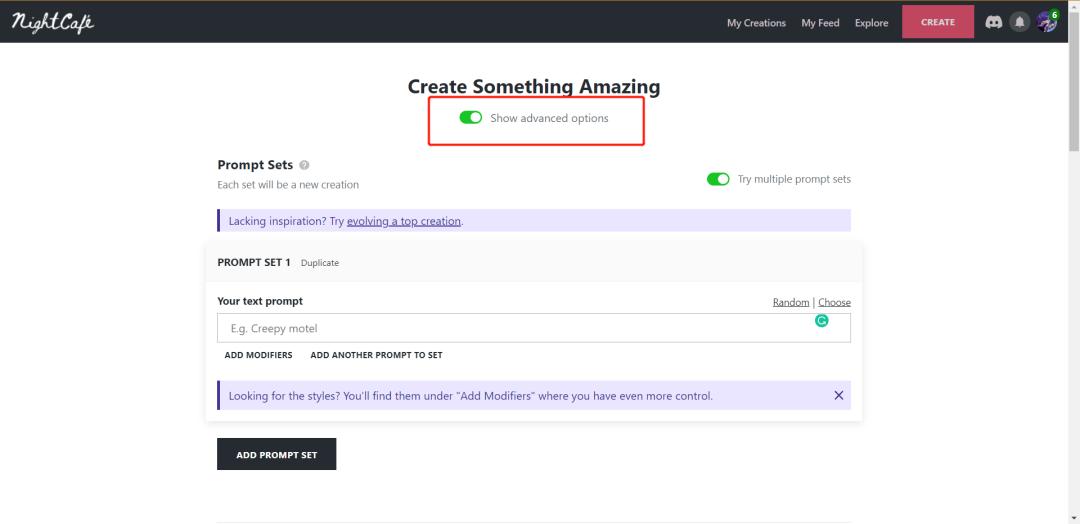1080x524 pixels.
Task: Open the Discord community icon
Action: 994,22
